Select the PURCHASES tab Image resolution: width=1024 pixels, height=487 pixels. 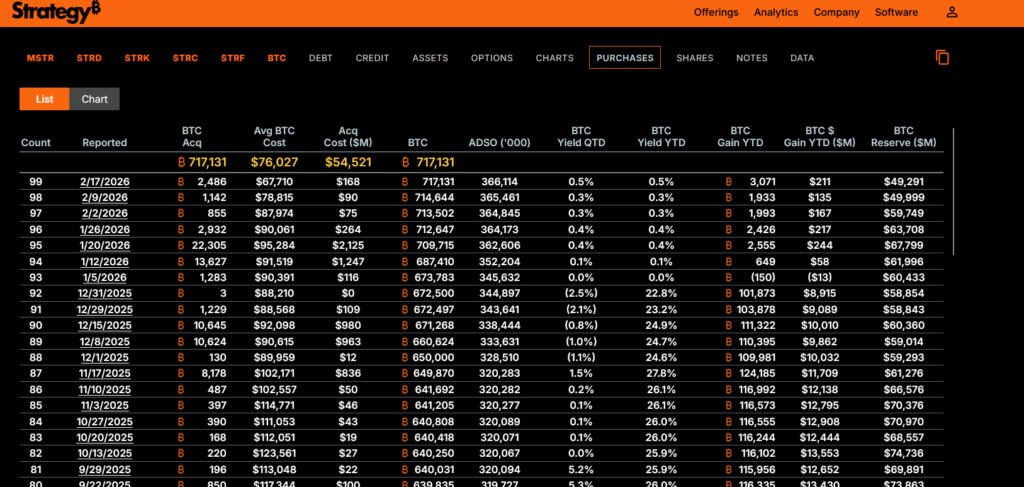[625, 58]
